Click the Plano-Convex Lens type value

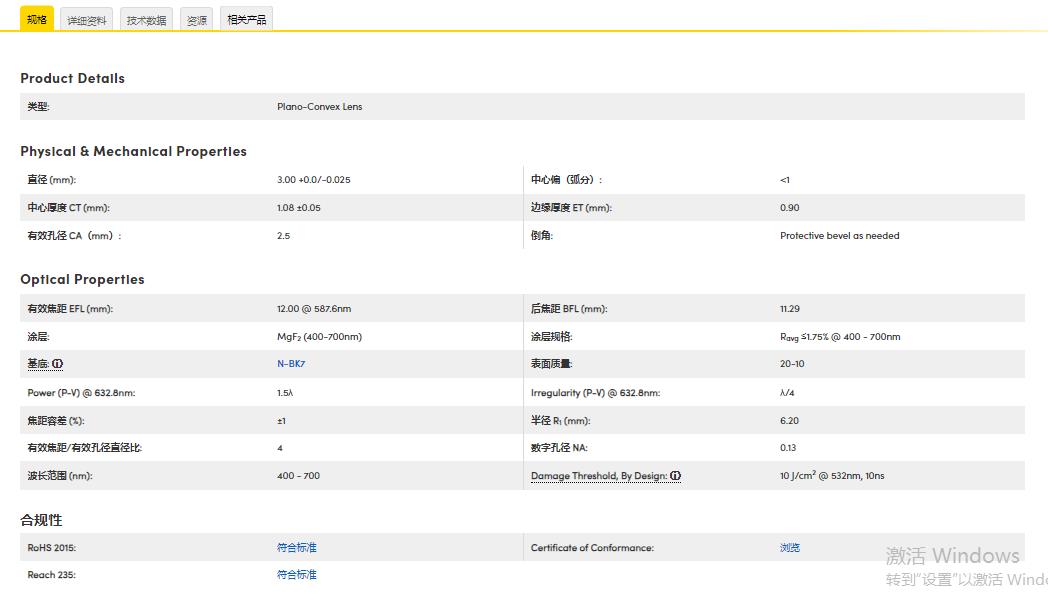pyautogui.click(x=319, y=107)
